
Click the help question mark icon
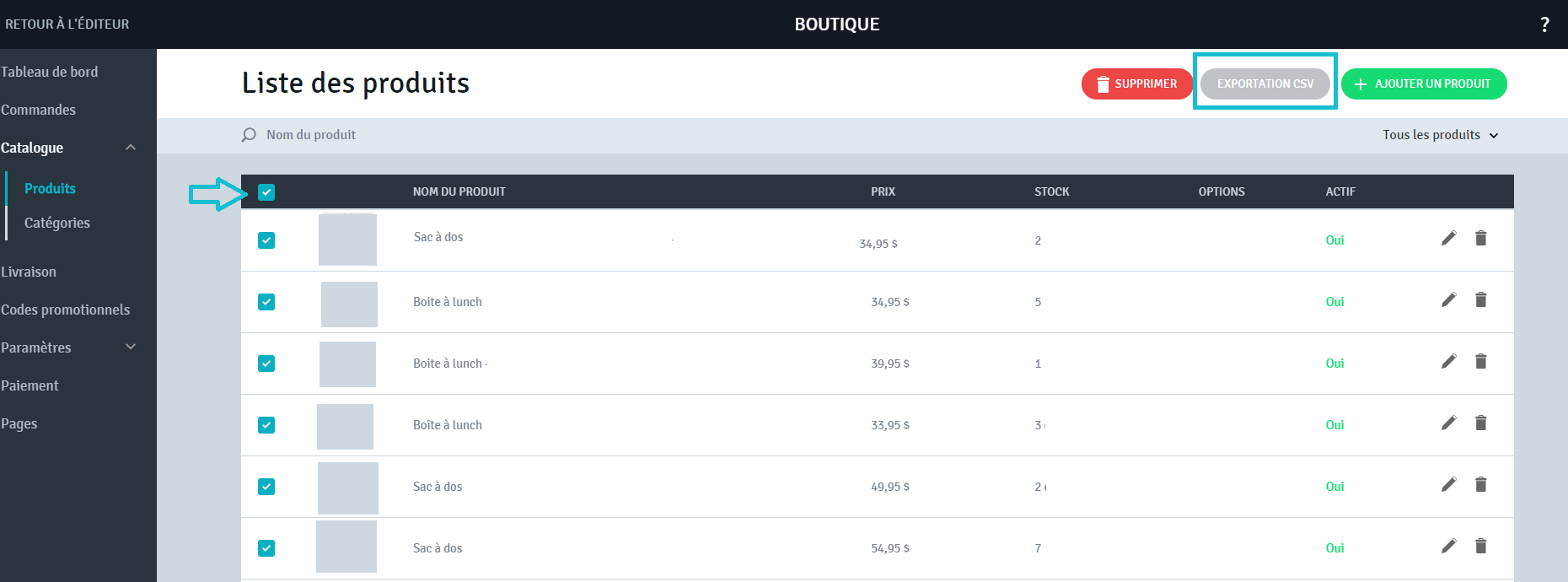pos(1544,24)
